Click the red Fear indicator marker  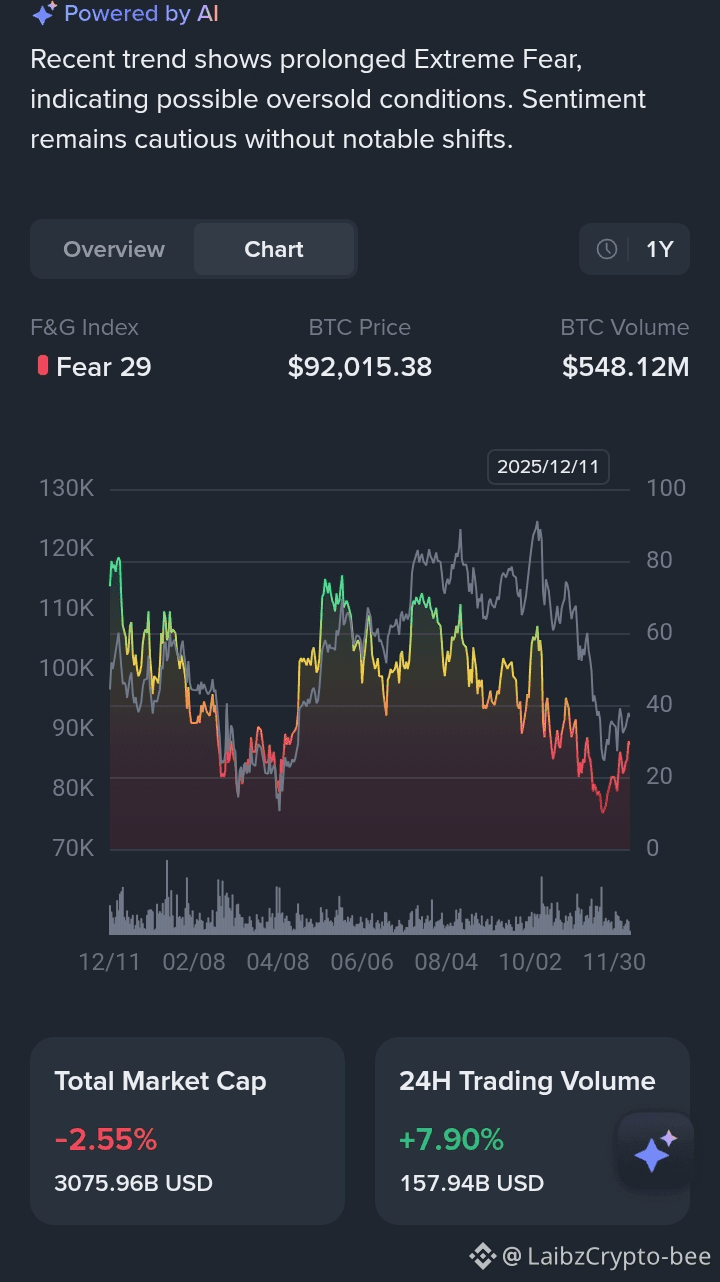(43, 366)
